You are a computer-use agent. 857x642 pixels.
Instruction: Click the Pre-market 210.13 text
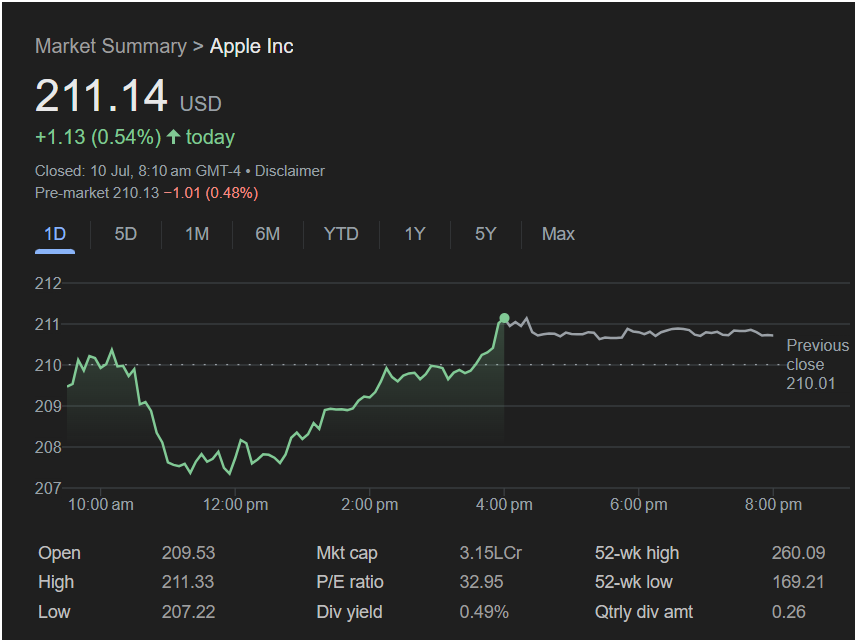[x=97, y=193]
